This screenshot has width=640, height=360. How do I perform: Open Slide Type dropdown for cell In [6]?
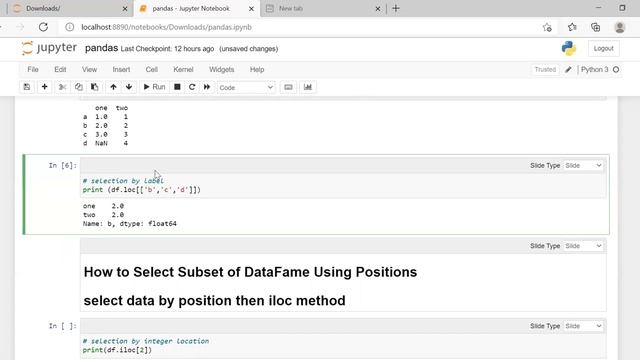tap(583, 165)
